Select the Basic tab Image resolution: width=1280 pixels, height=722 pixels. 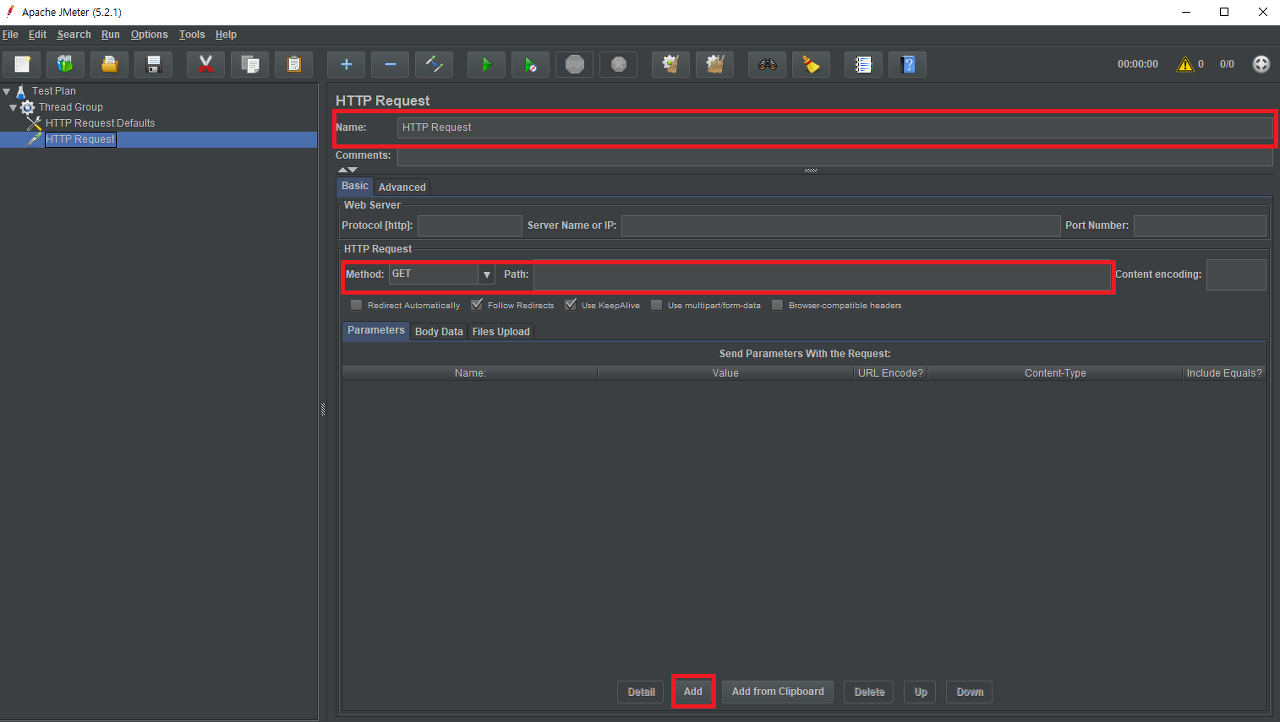(355, 186)
